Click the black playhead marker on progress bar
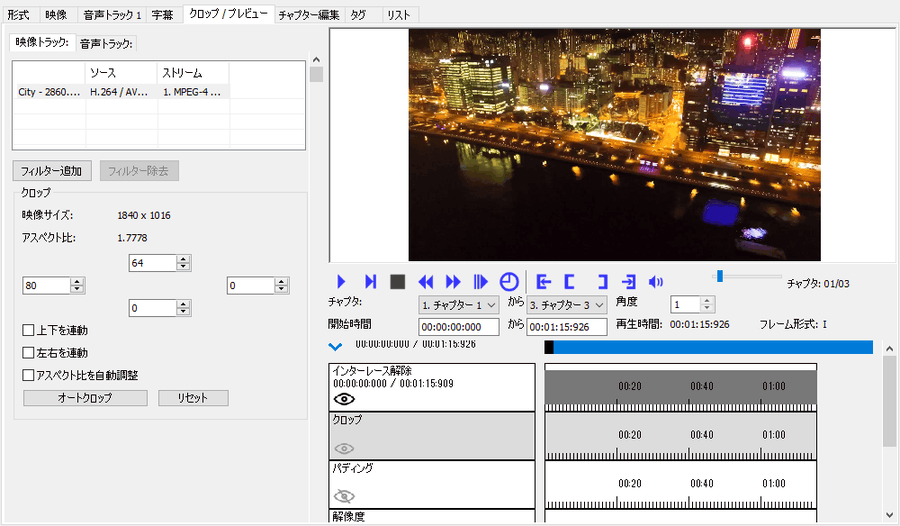The height and width of the screenshot is (526, 900). (549, 347)
